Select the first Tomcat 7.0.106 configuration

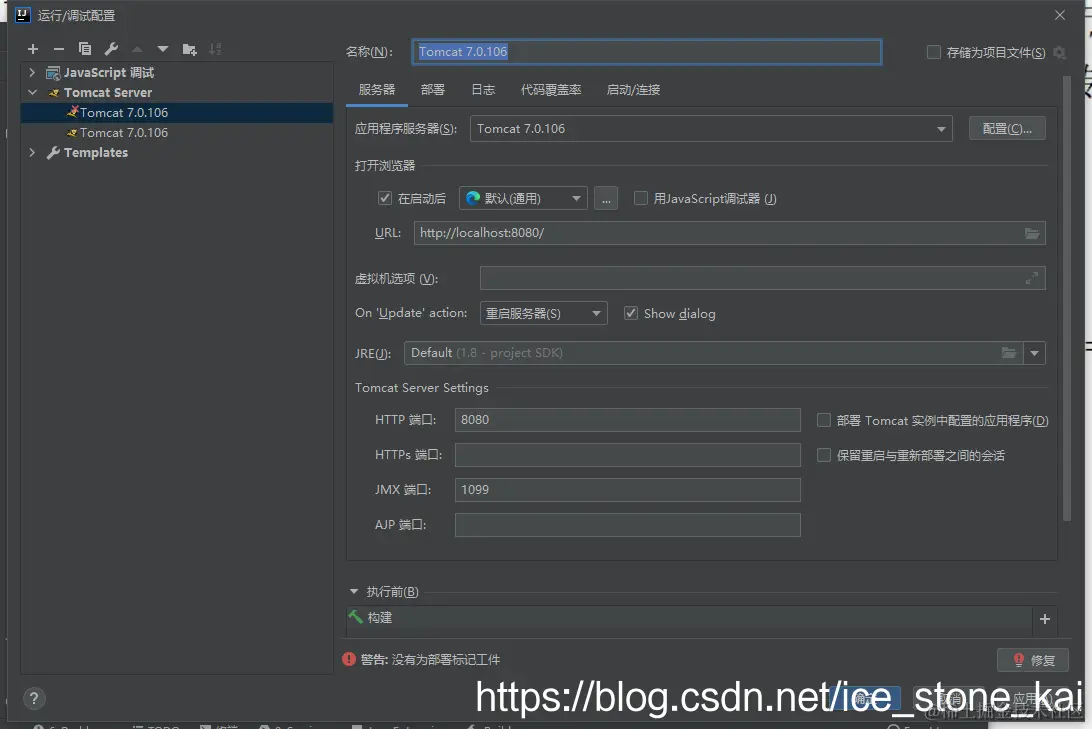pos(177,113)
